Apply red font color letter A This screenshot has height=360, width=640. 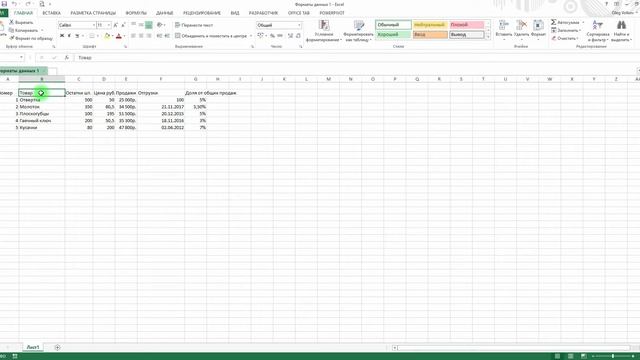pos(119,36)
